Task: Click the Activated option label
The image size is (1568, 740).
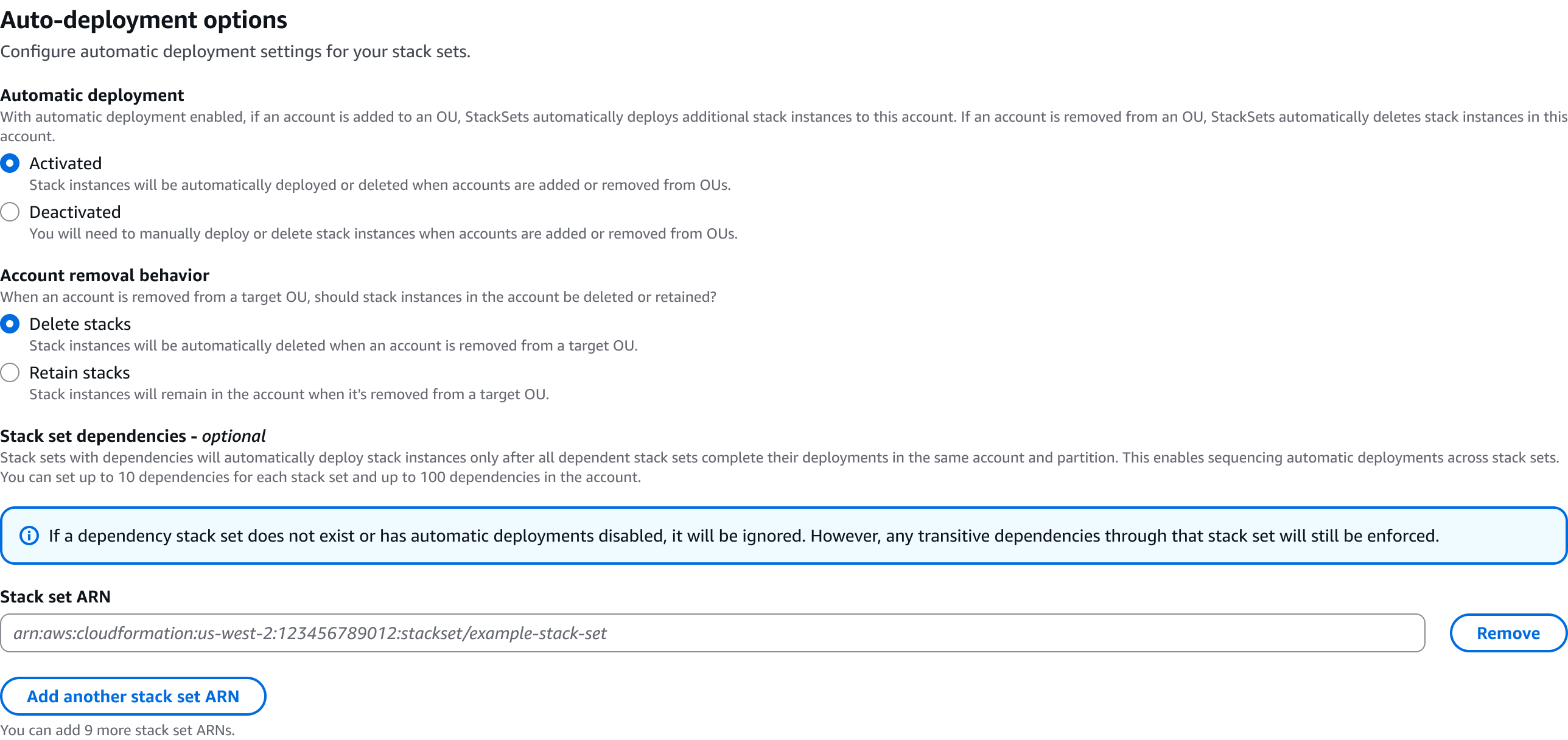Action: click(x=65, y=162)
